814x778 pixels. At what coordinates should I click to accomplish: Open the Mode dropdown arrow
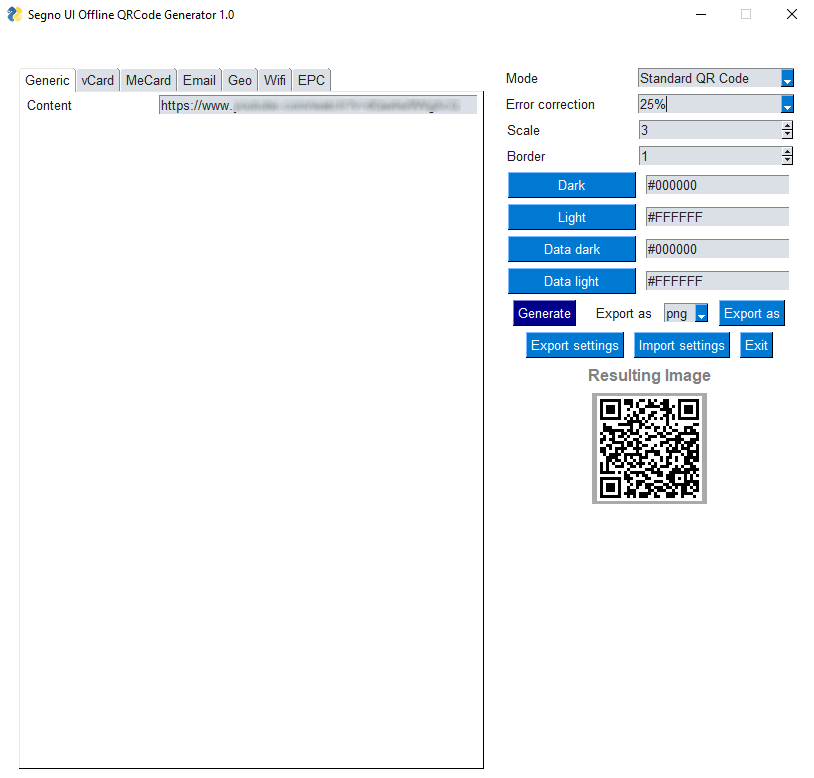pyautogui.click(x=787, y=78)
